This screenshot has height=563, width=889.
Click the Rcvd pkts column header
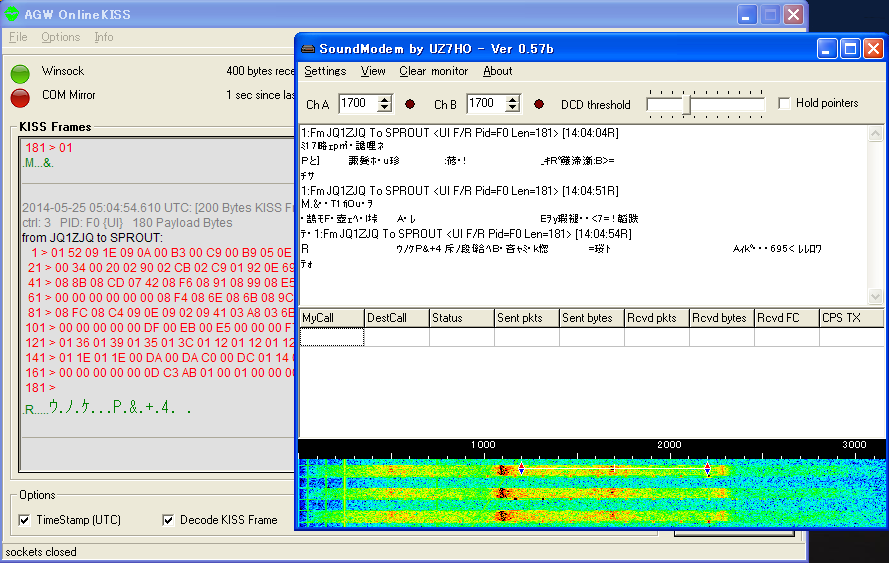657,318
